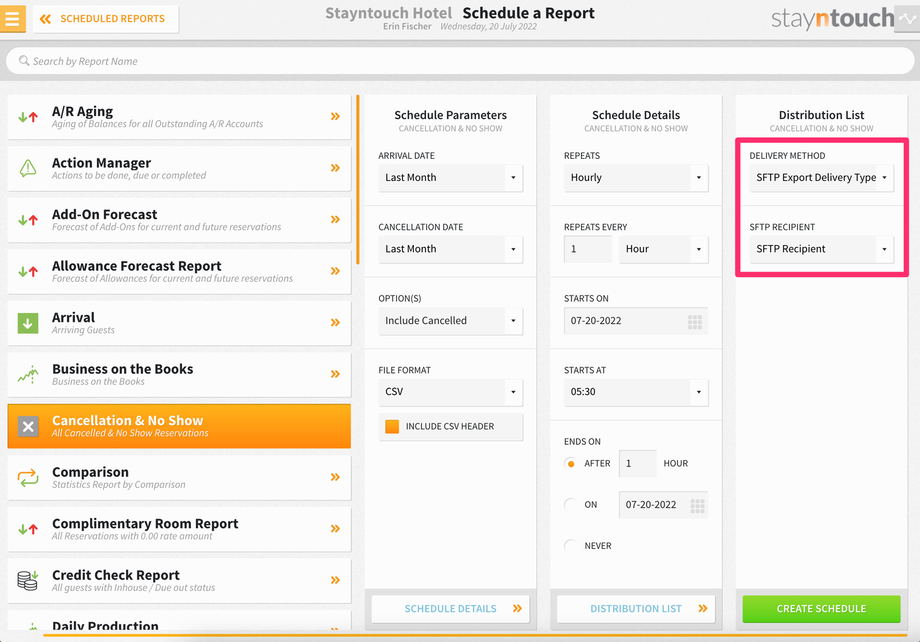The height and width of the screenshot is (642, 920).
Task: Select the Ends On After radio button
Action: [x=570, y=464]
